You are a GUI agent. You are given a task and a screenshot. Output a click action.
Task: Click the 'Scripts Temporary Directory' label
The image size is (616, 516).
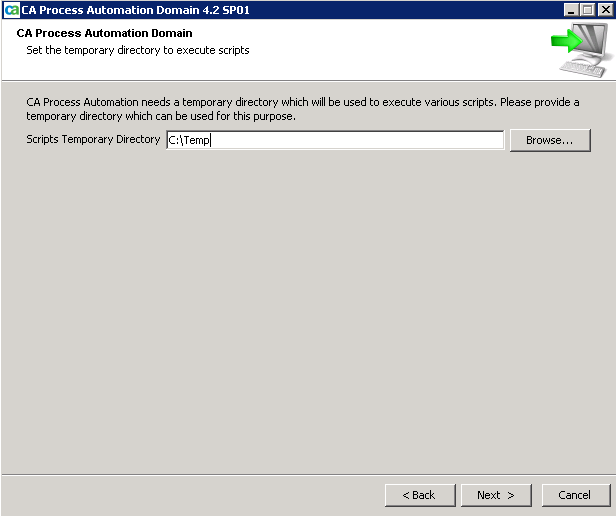[x=93, y=140]
